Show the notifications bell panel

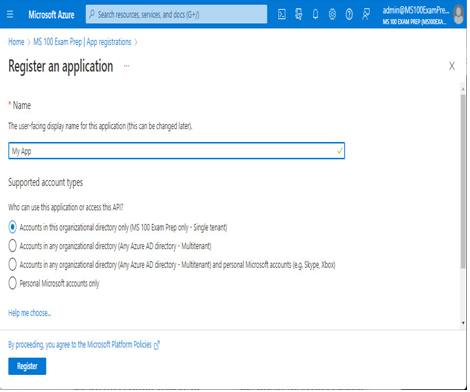pyautogui.click(x=315, y=14)
